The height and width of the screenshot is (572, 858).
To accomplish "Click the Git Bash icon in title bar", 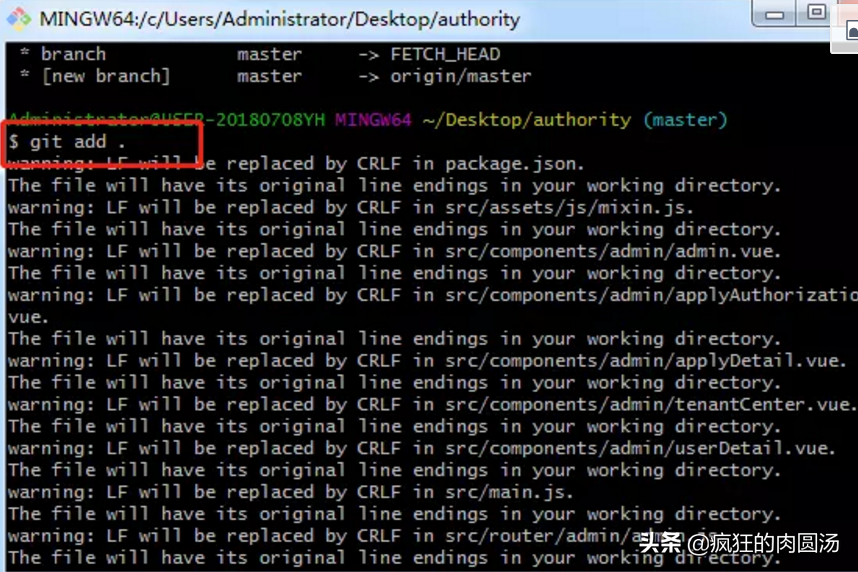I will (19, 19).
